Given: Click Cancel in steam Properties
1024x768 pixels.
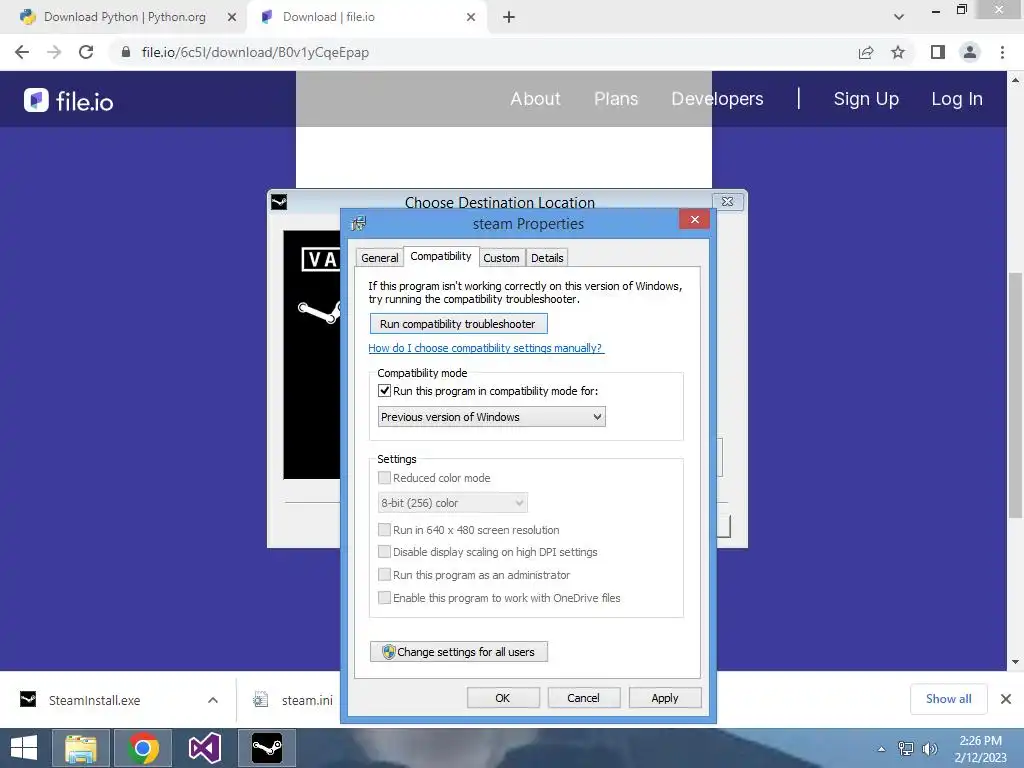Looking at the screenshot, I should 583,697.
